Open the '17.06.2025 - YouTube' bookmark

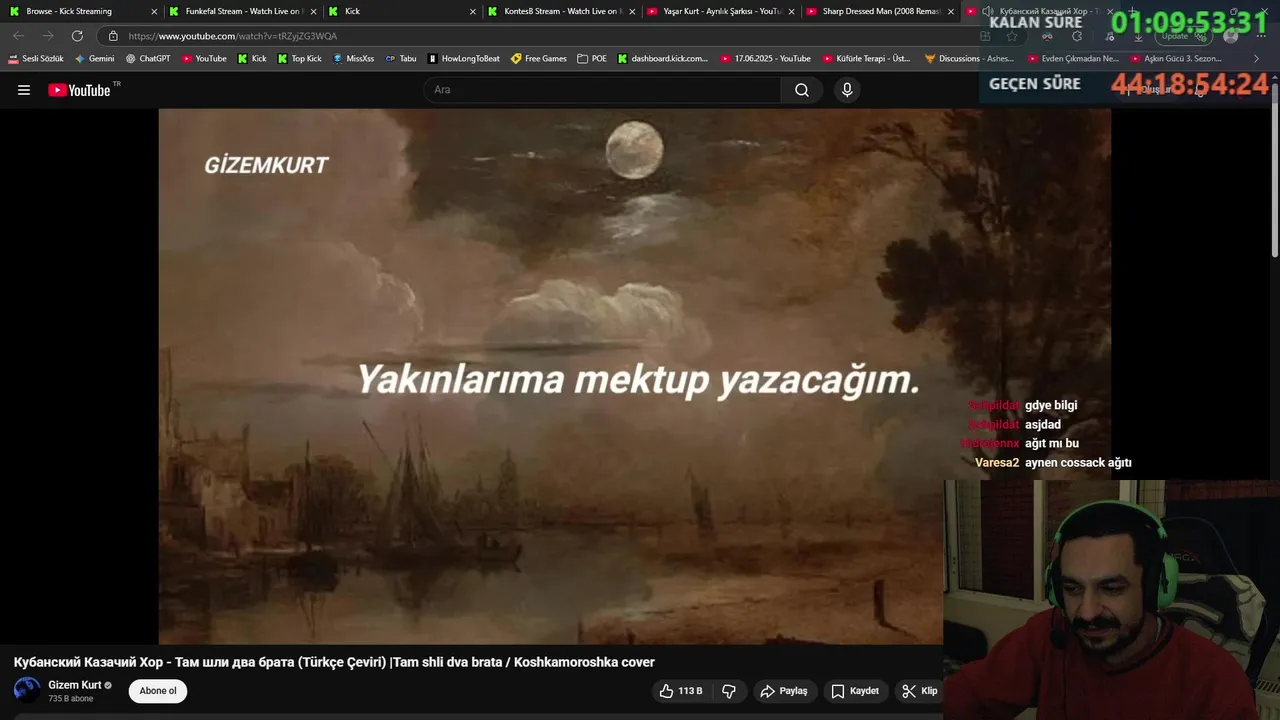766,59
